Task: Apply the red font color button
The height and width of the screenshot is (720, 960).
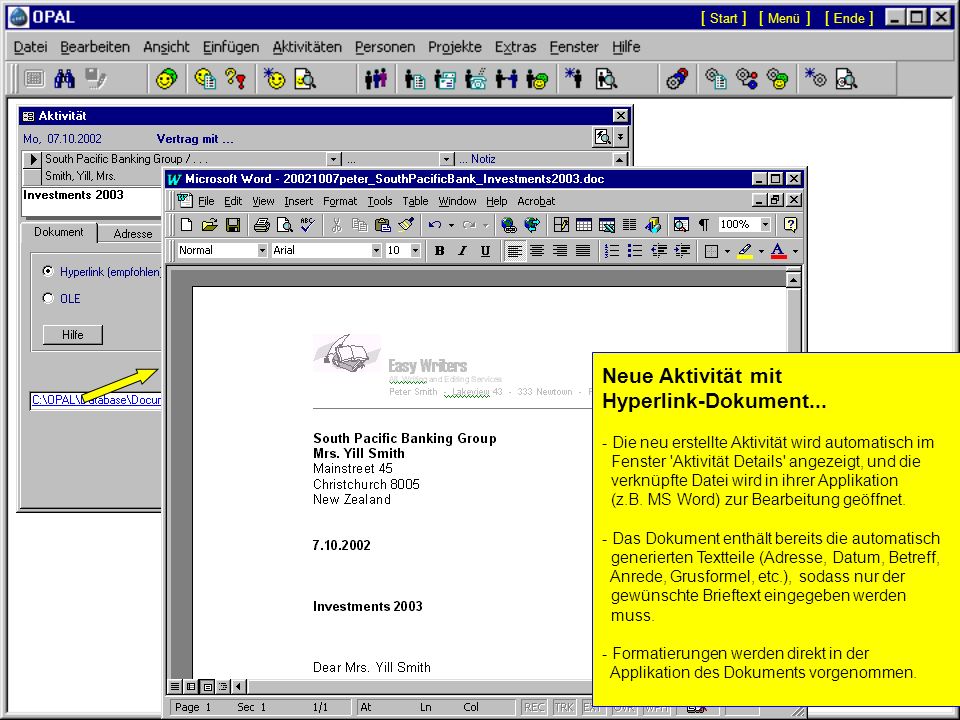Action: coord(778,251)
